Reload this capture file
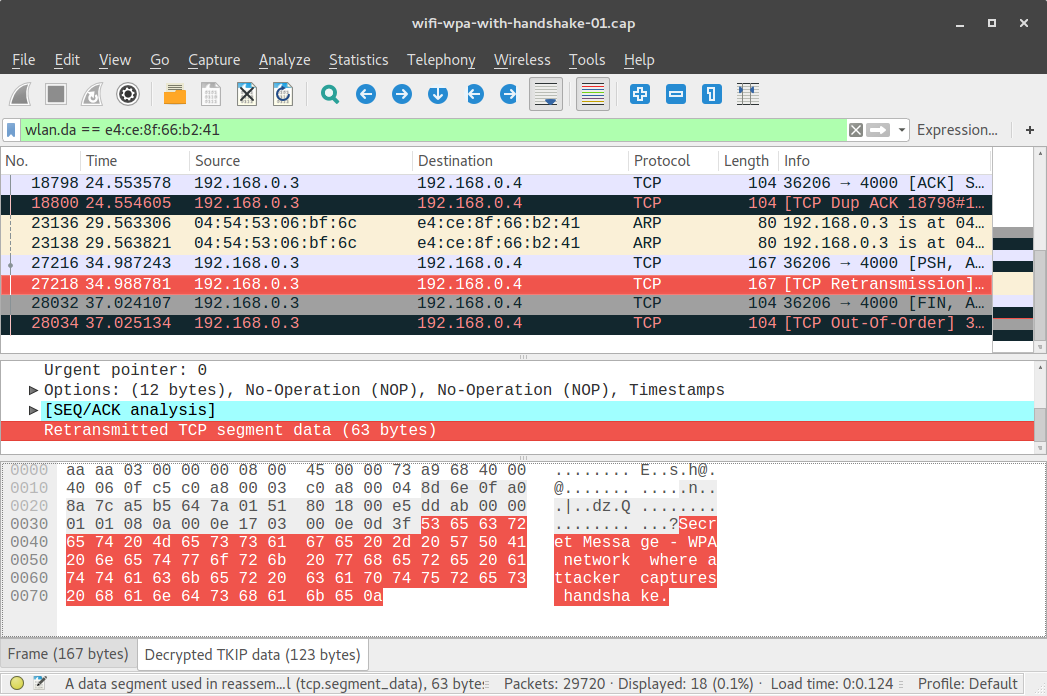The height and width of the screenshot is (696, 1047). [282, 93]
